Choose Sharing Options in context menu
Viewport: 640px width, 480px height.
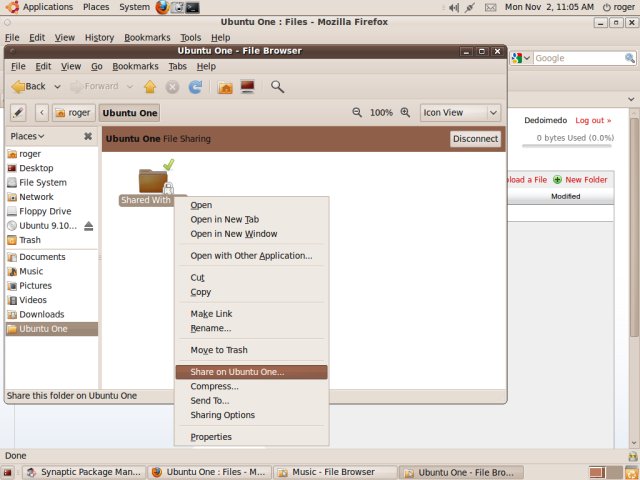[x=251, y=415]
